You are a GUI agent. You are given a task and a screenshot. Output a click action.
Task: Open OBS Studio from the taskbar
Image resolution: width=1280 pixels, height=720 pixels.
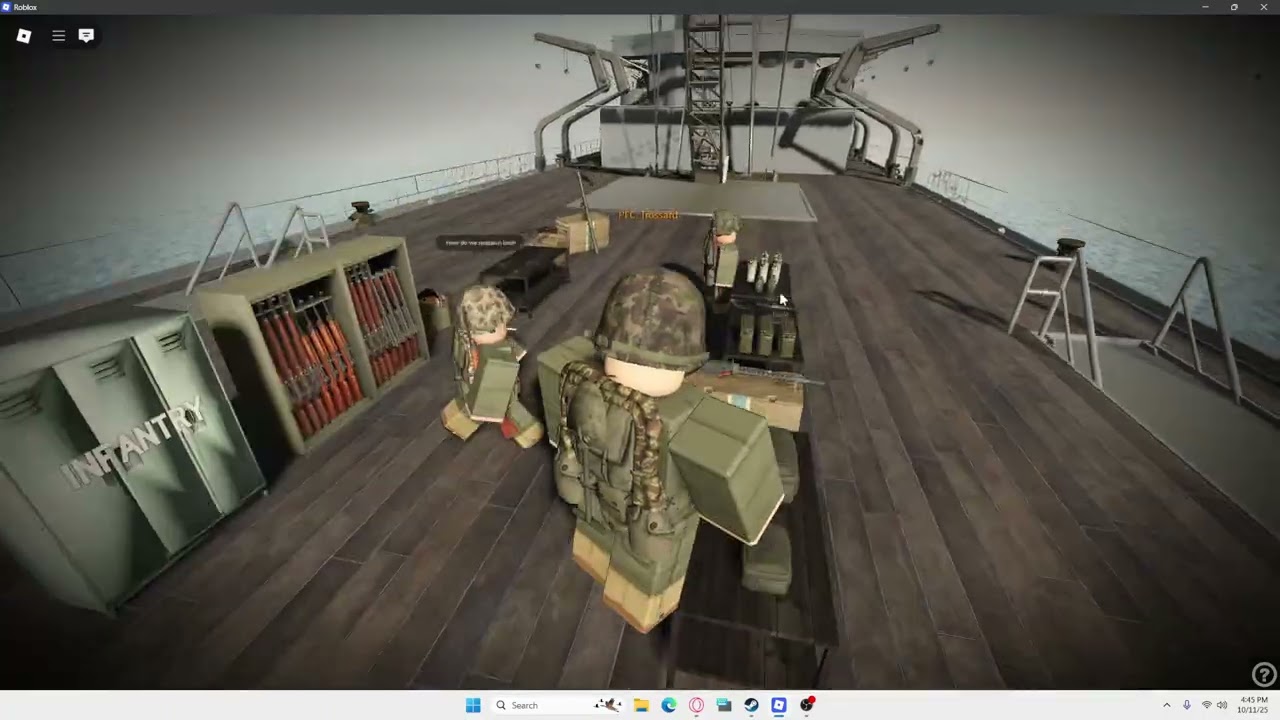coord(806,705)
